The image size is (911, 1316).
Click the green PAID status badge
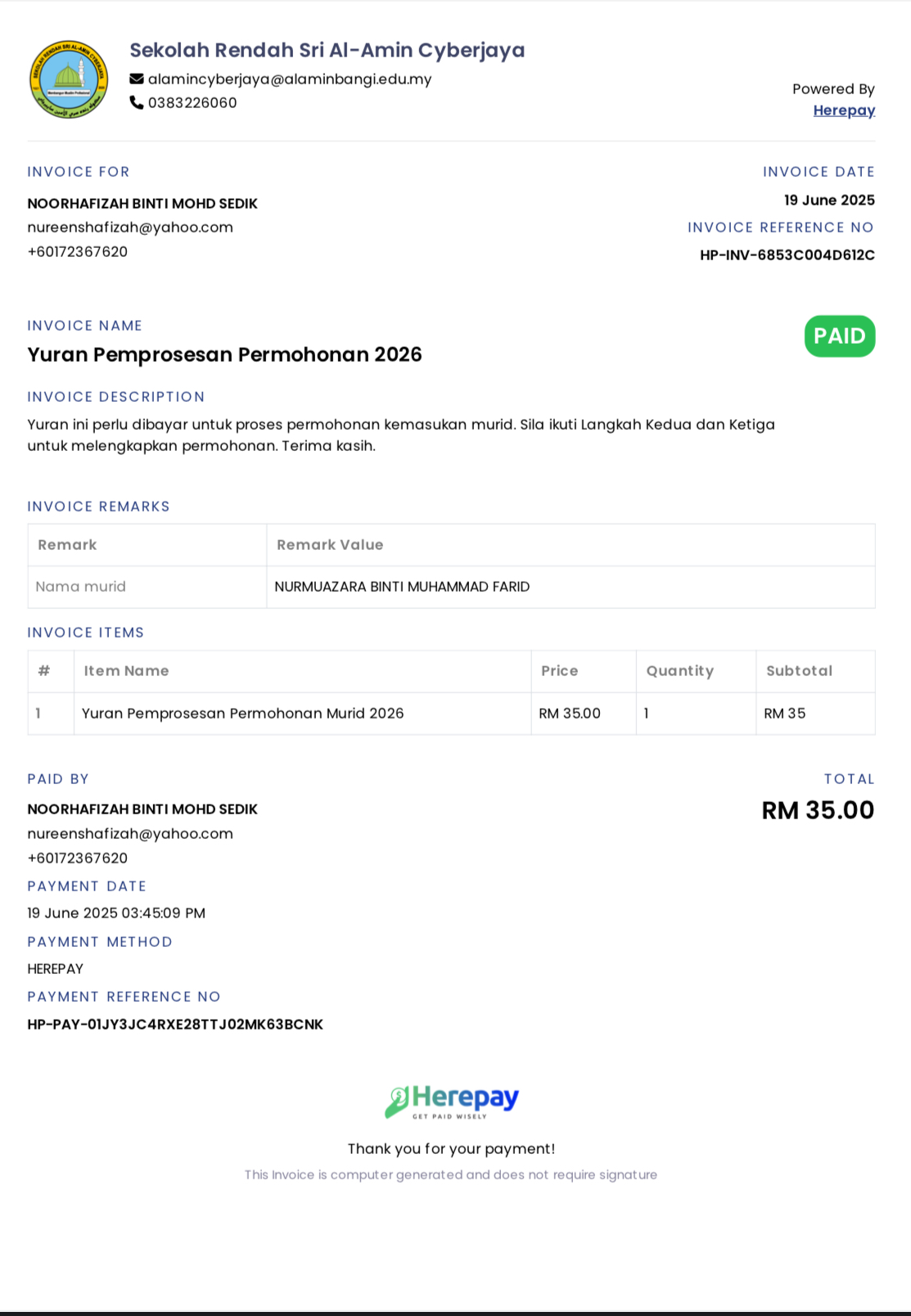[840, 336]
